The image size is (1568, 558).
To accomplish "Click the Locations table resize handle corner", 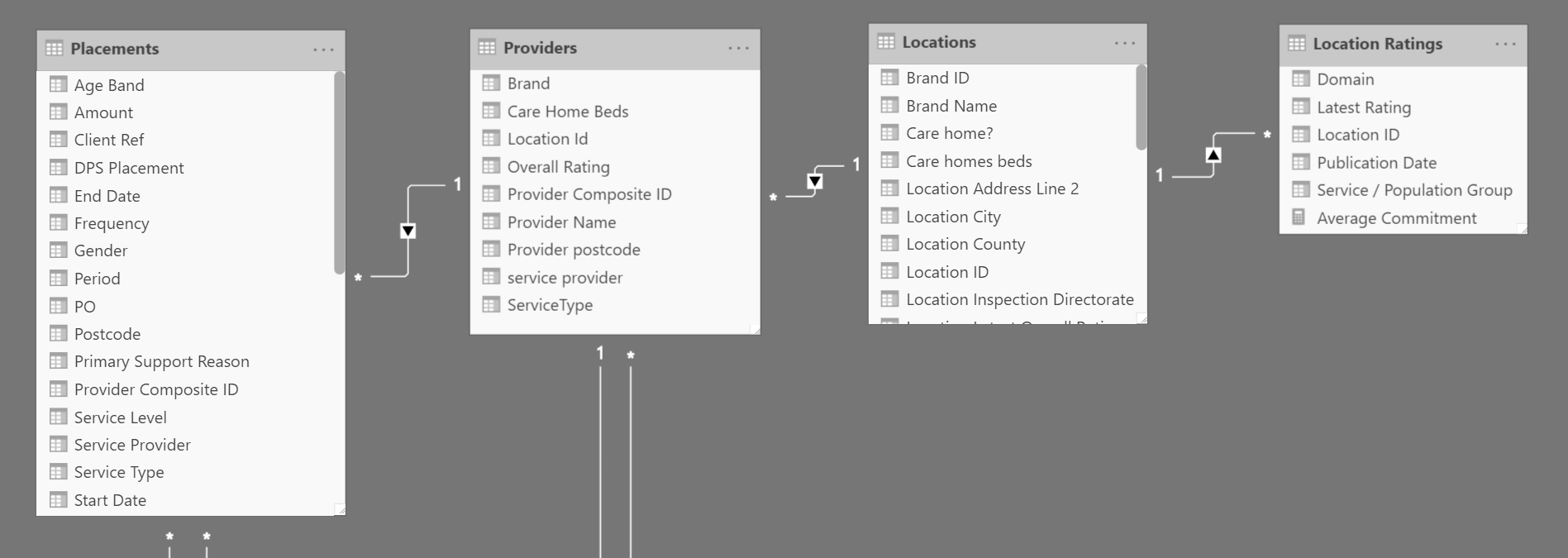I will (1141, 318).
